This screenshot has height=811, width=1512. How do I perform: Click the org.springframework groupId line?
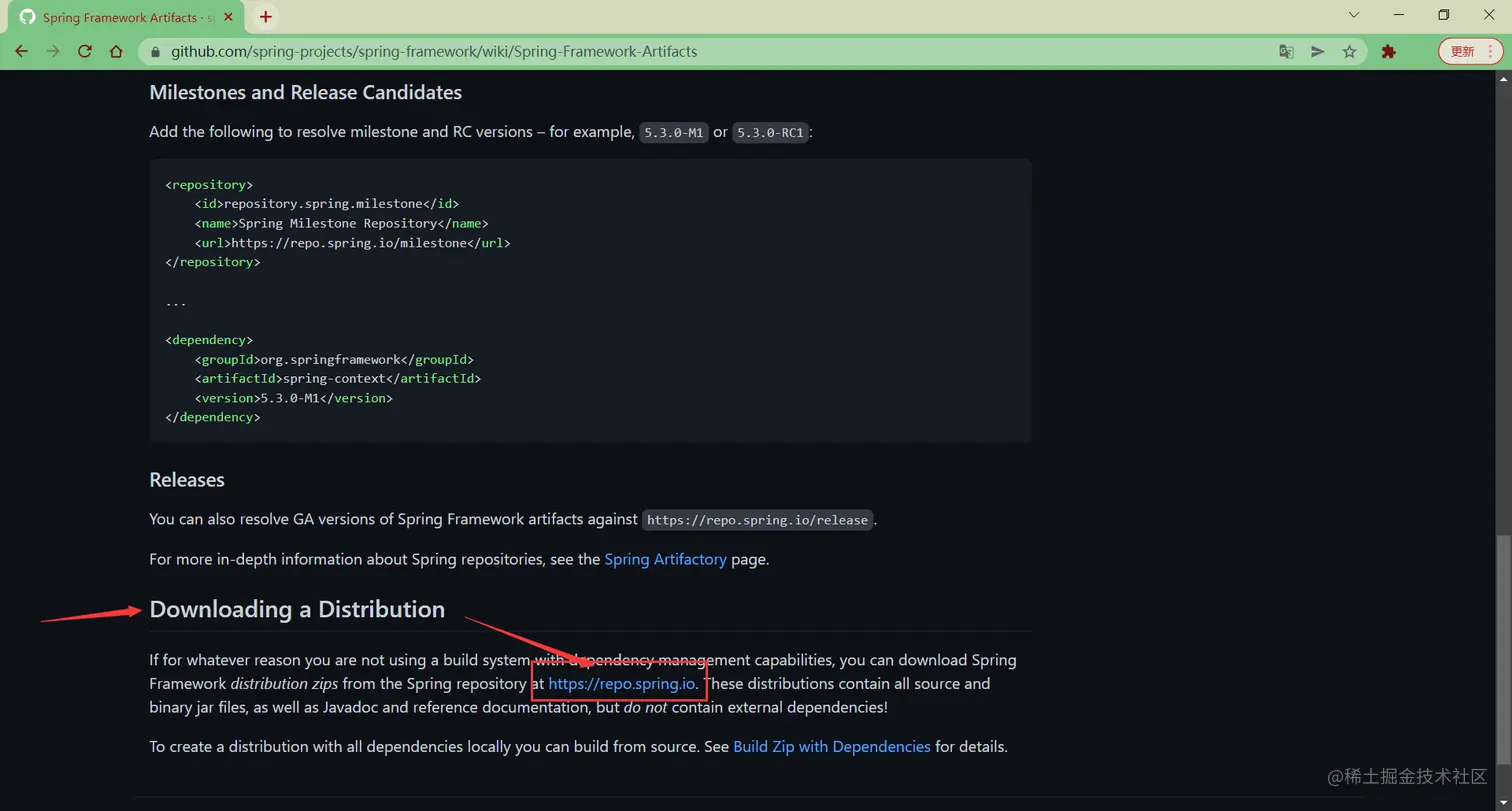tap(334, 359)
